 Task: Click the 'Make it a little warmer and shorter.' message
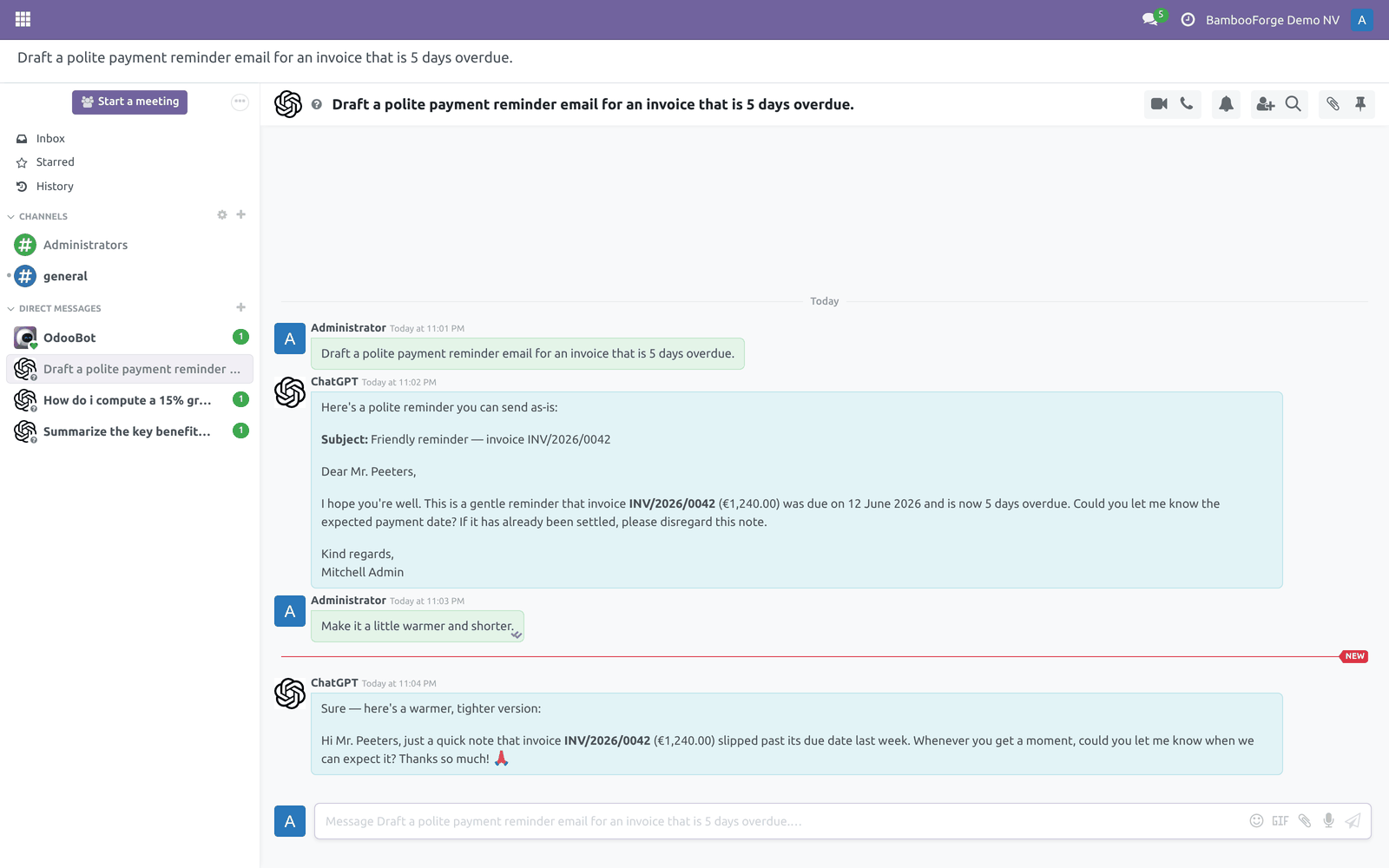[418, 626]
